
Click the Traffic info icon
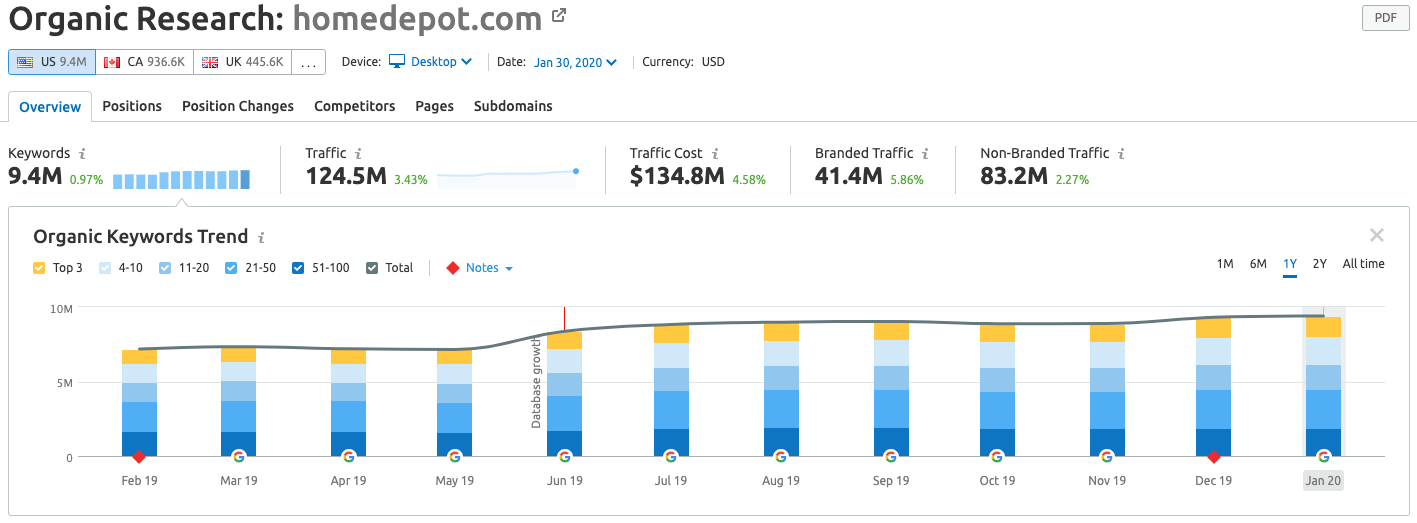[358, 154]
